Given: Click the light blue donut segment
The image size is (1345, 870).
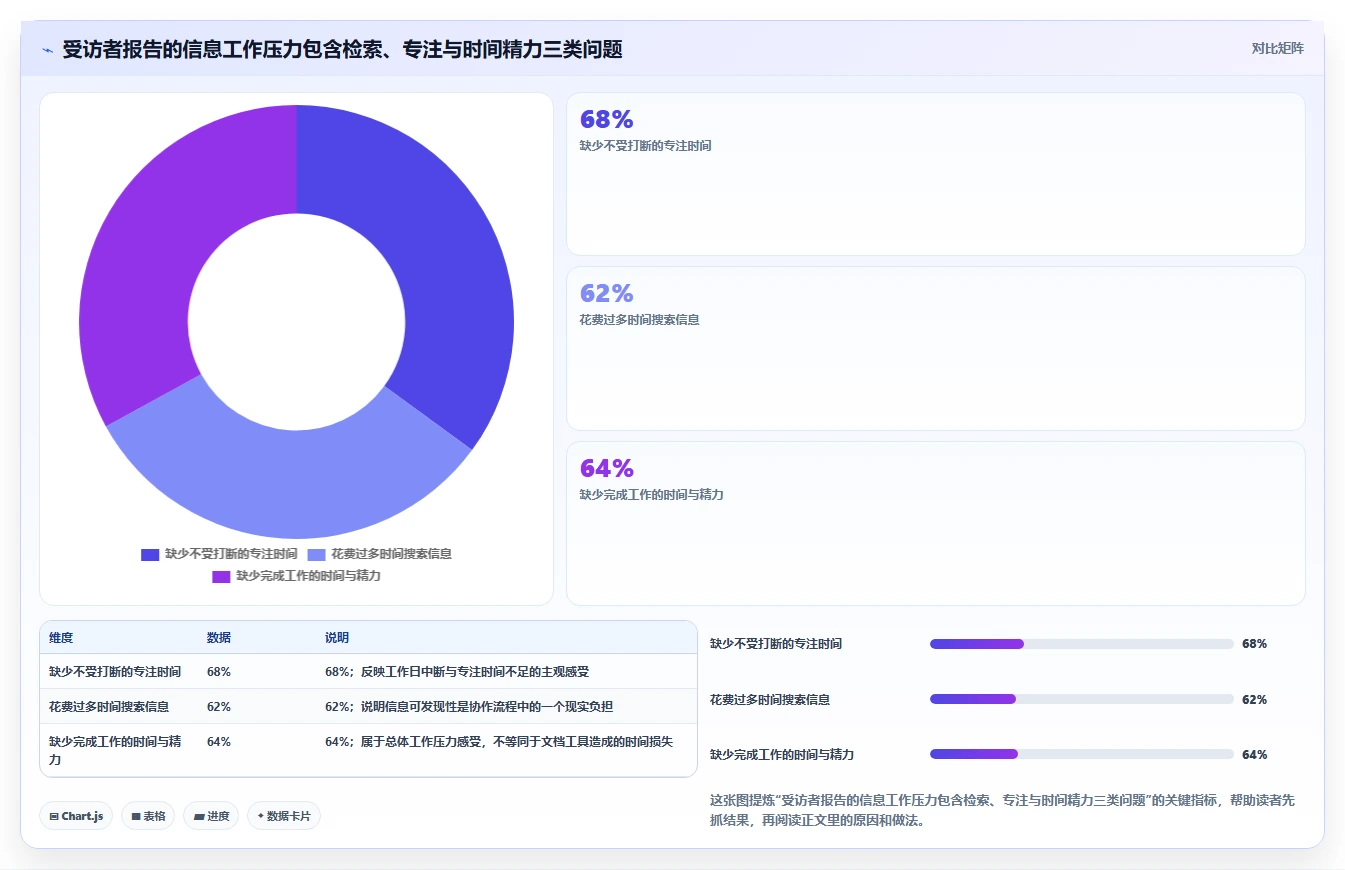Looking at the screenshot, I should click(x=290, y=483).
